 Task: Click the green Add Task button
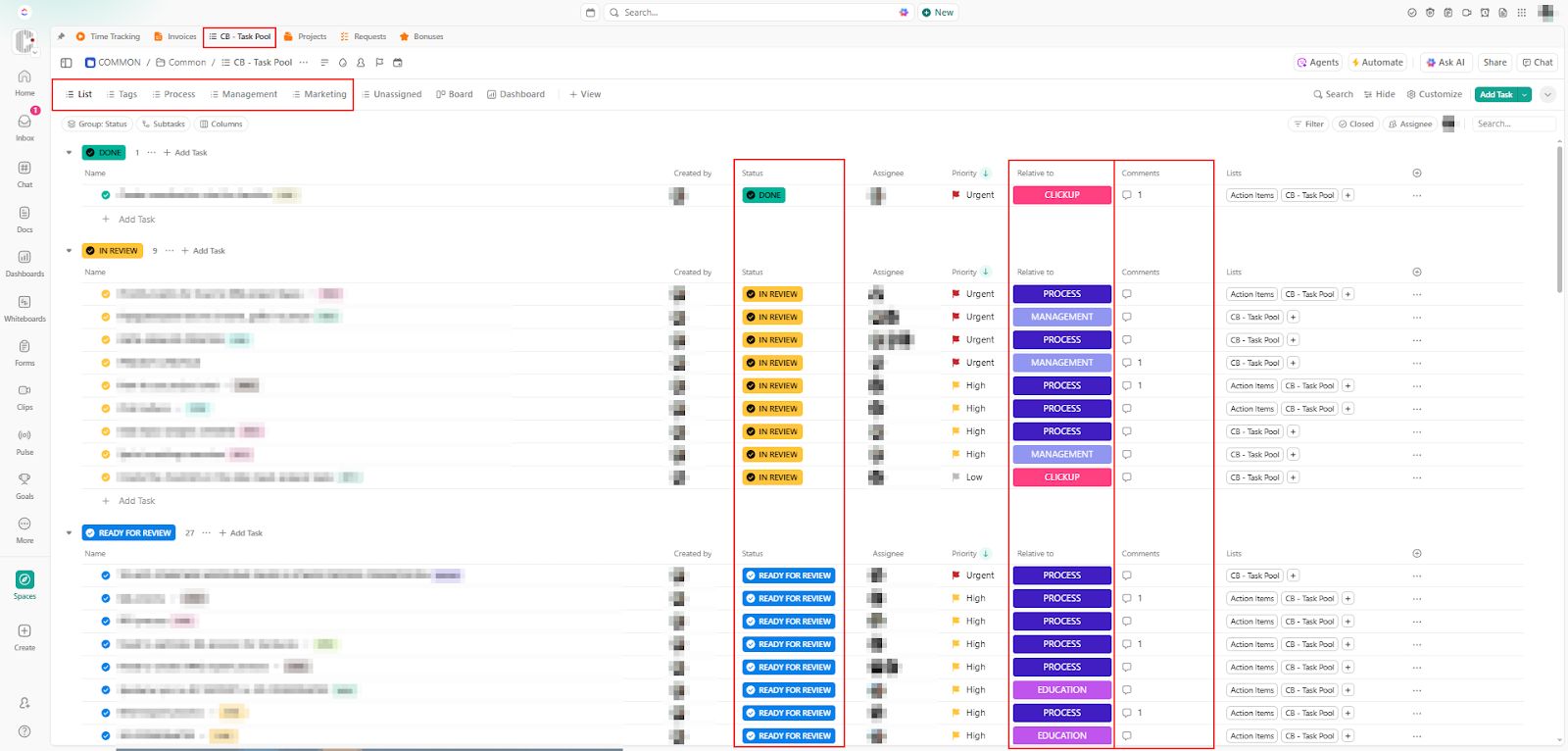point(1495,95)
